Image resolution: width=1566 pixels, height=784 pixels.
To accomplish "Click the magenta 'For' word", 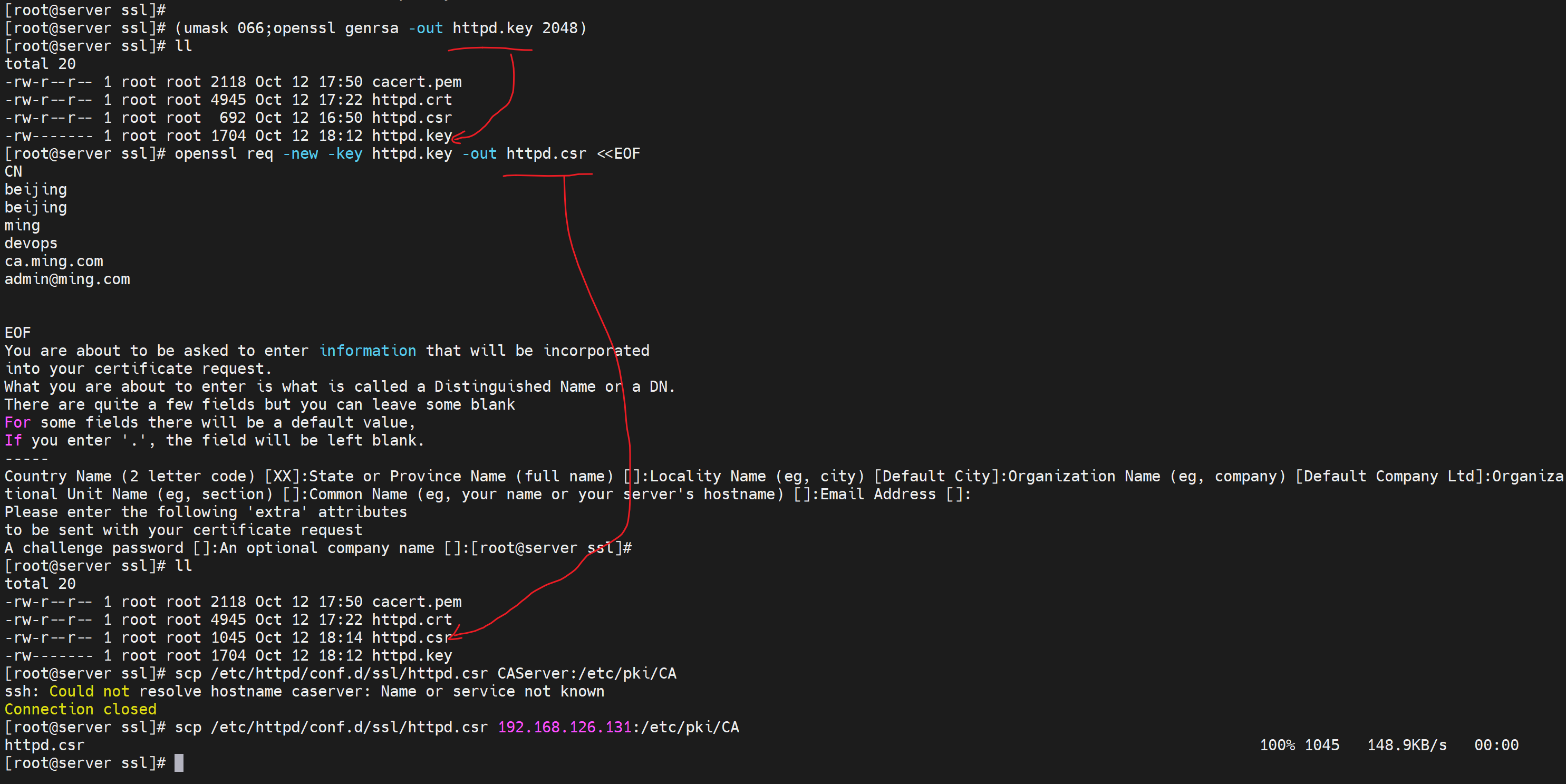I will 17,422.
